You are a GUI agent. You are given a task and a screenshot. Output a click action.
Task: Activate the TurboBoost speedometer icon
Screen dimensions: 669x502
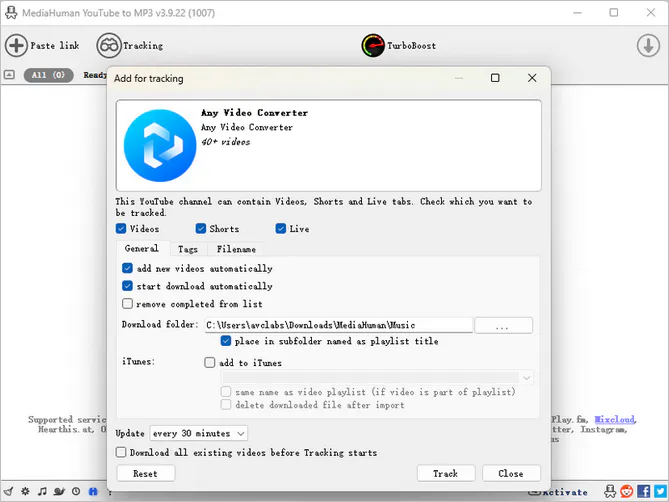point(373,46)
